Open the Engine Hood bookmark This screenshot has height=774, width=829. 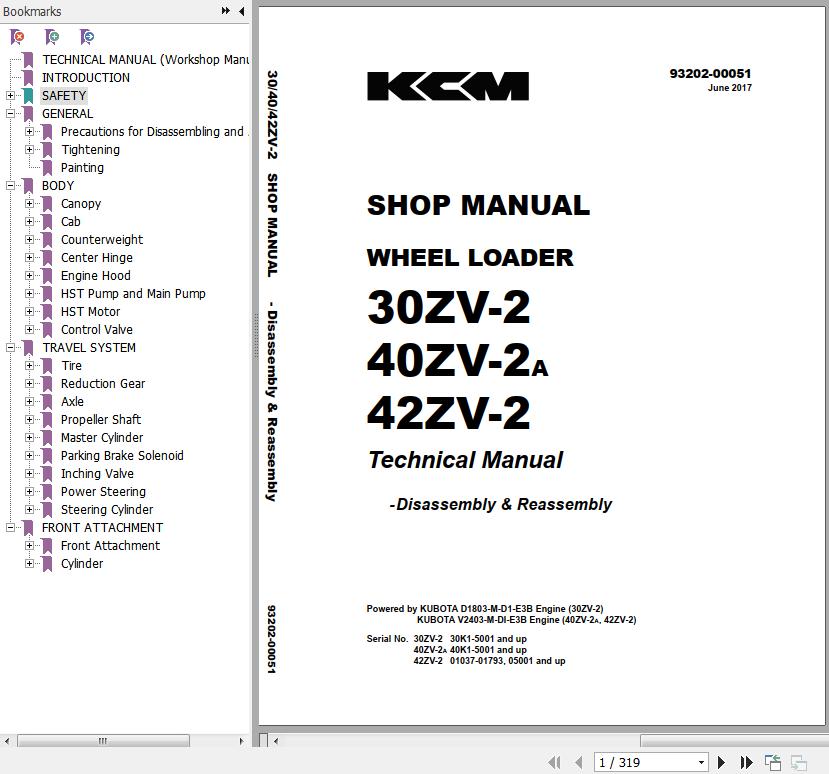point(96,275)
